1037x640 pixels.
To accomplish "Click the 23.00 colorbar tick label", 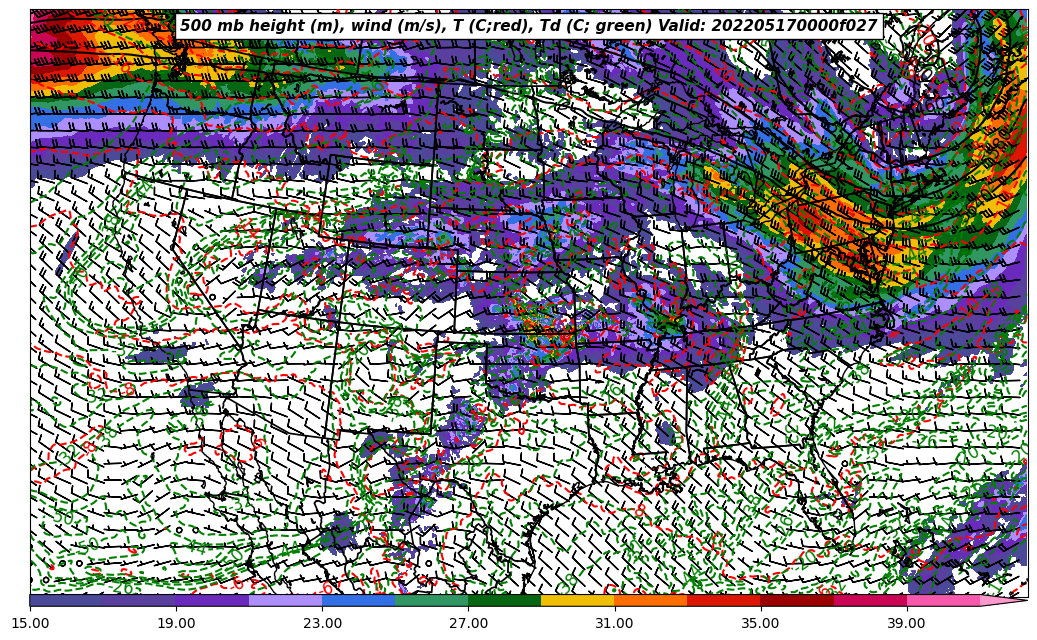I will (322, 623).
